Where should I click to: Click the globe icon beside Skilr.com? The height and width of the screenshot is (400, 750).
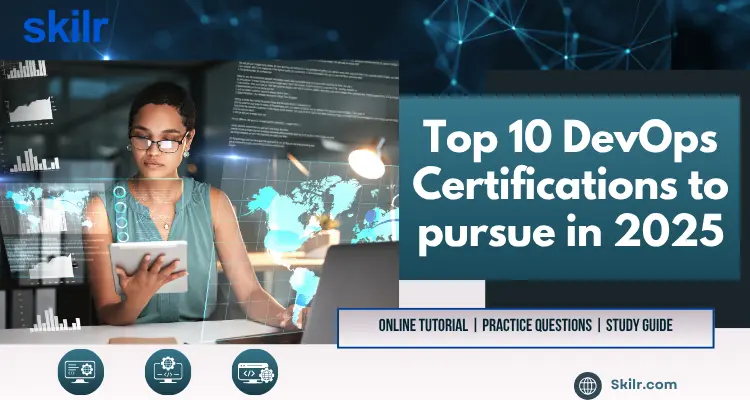pyautogui.click(x=588, y=385)
